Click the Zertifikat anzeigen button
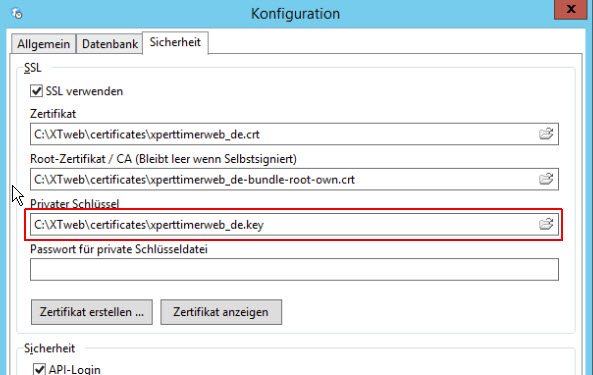The width and height of the screenshot is (593, 375). (221, 312)
